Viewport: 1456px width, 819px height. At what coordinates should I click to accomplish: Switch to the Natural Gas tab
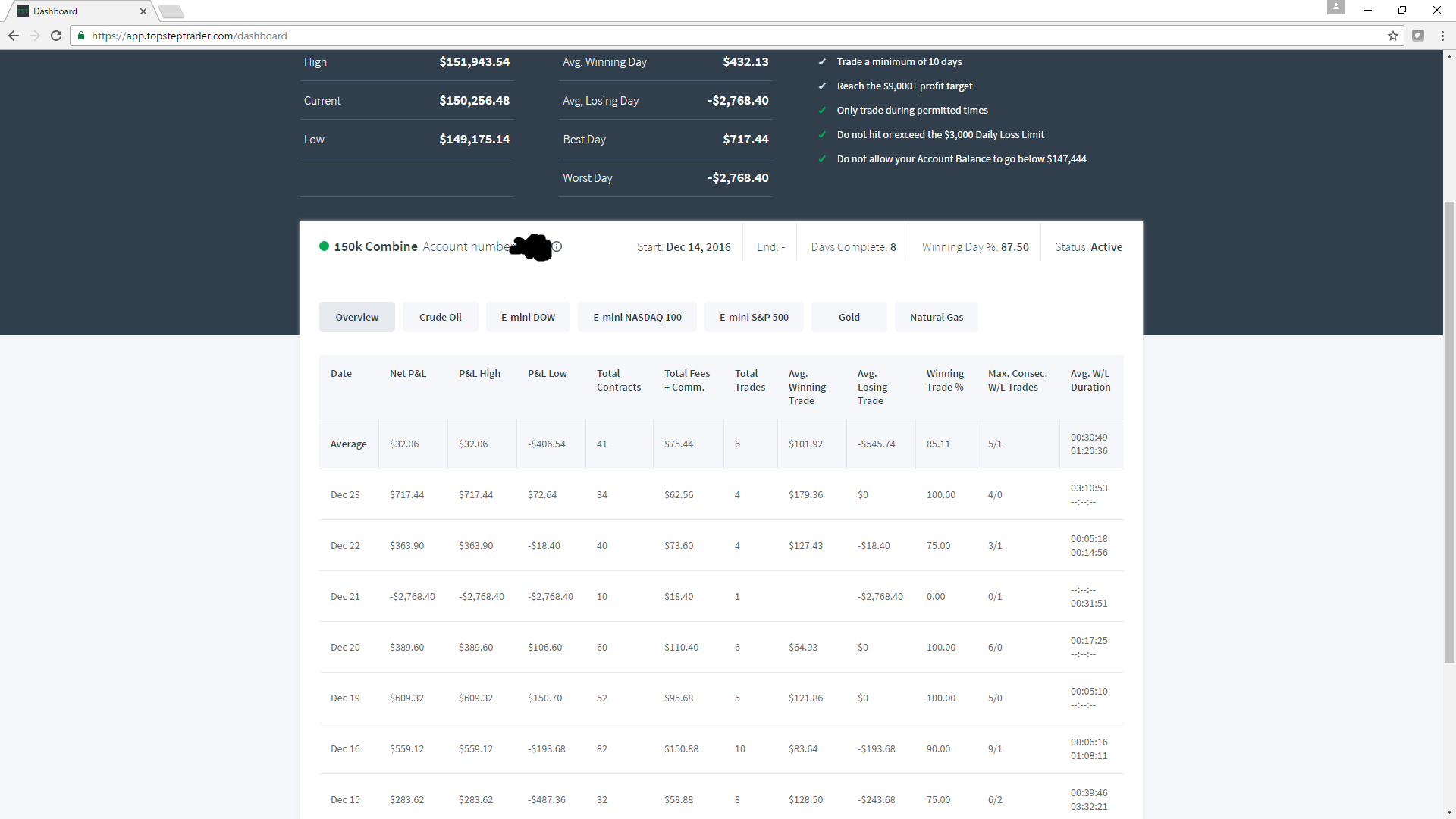click(937, 317)
